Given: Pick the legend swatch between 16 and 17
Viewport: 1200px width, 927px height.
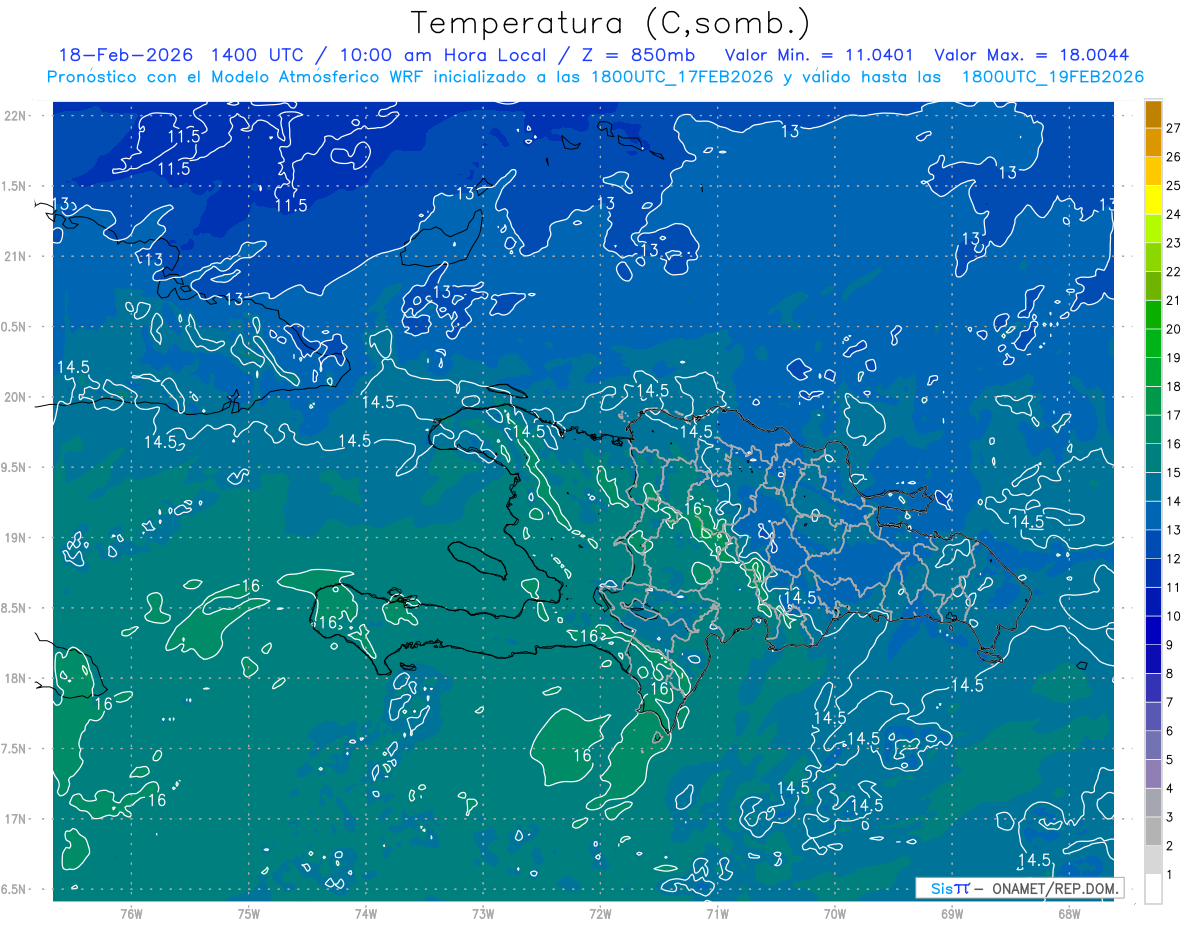Looking at the screenshot, I should point(1153,429).
